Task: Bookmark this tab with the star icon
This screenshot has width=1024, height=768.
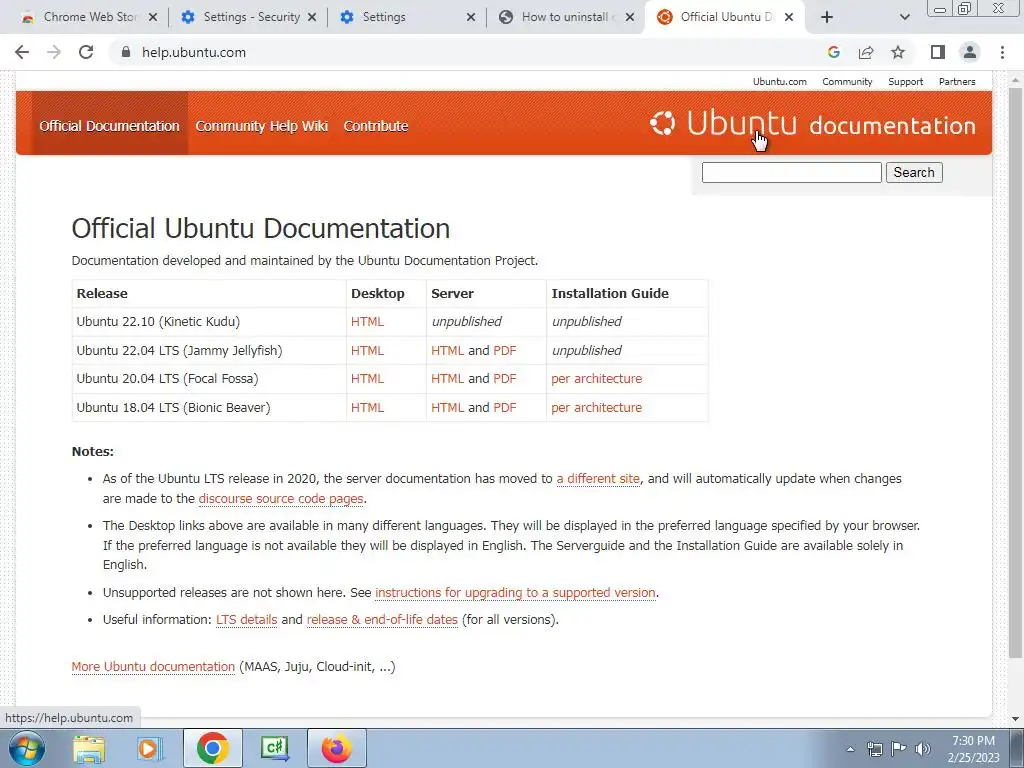Action: [x=898, y=52]
